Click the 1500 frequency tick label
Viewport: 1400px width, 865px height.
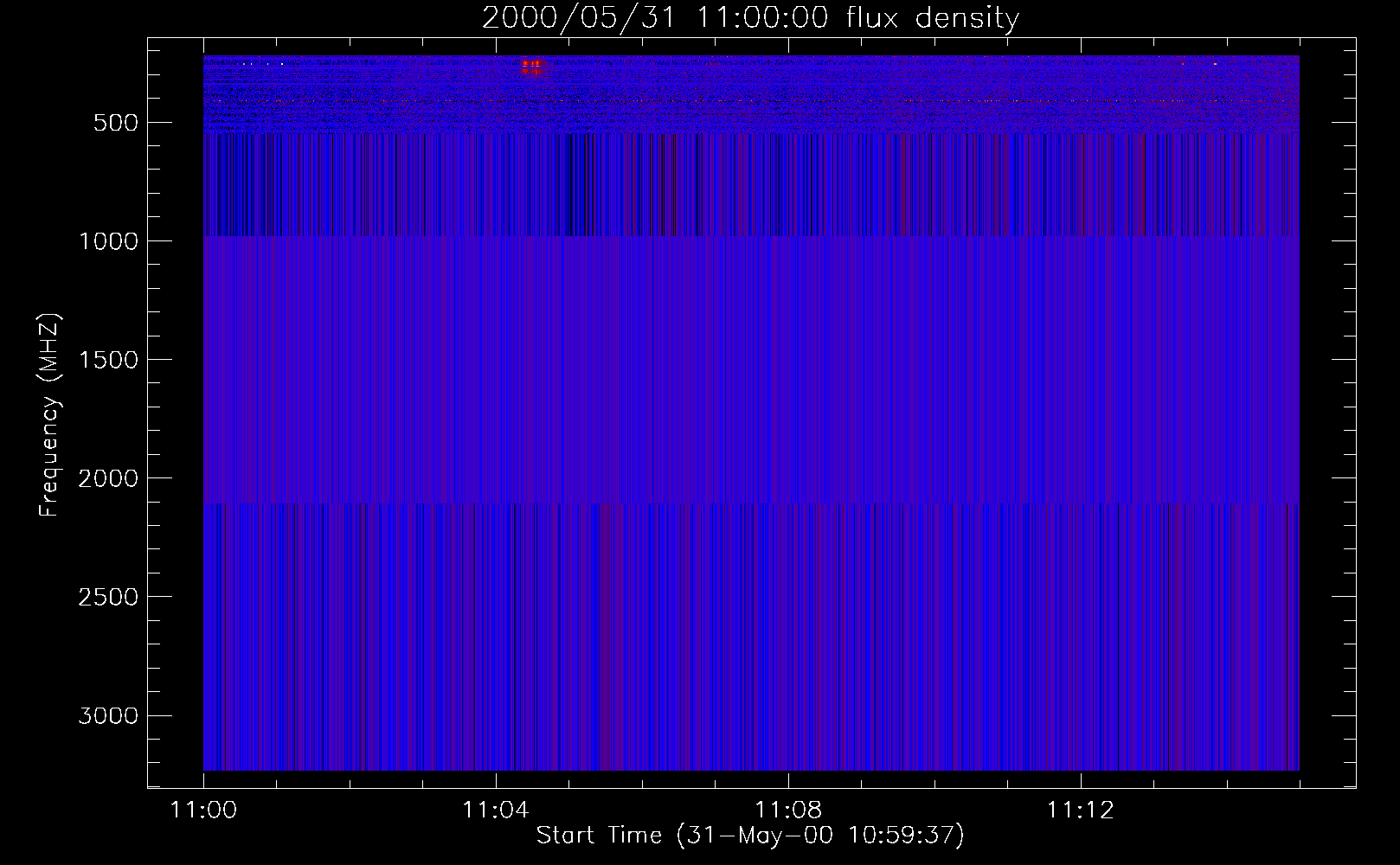click(108, 360)
